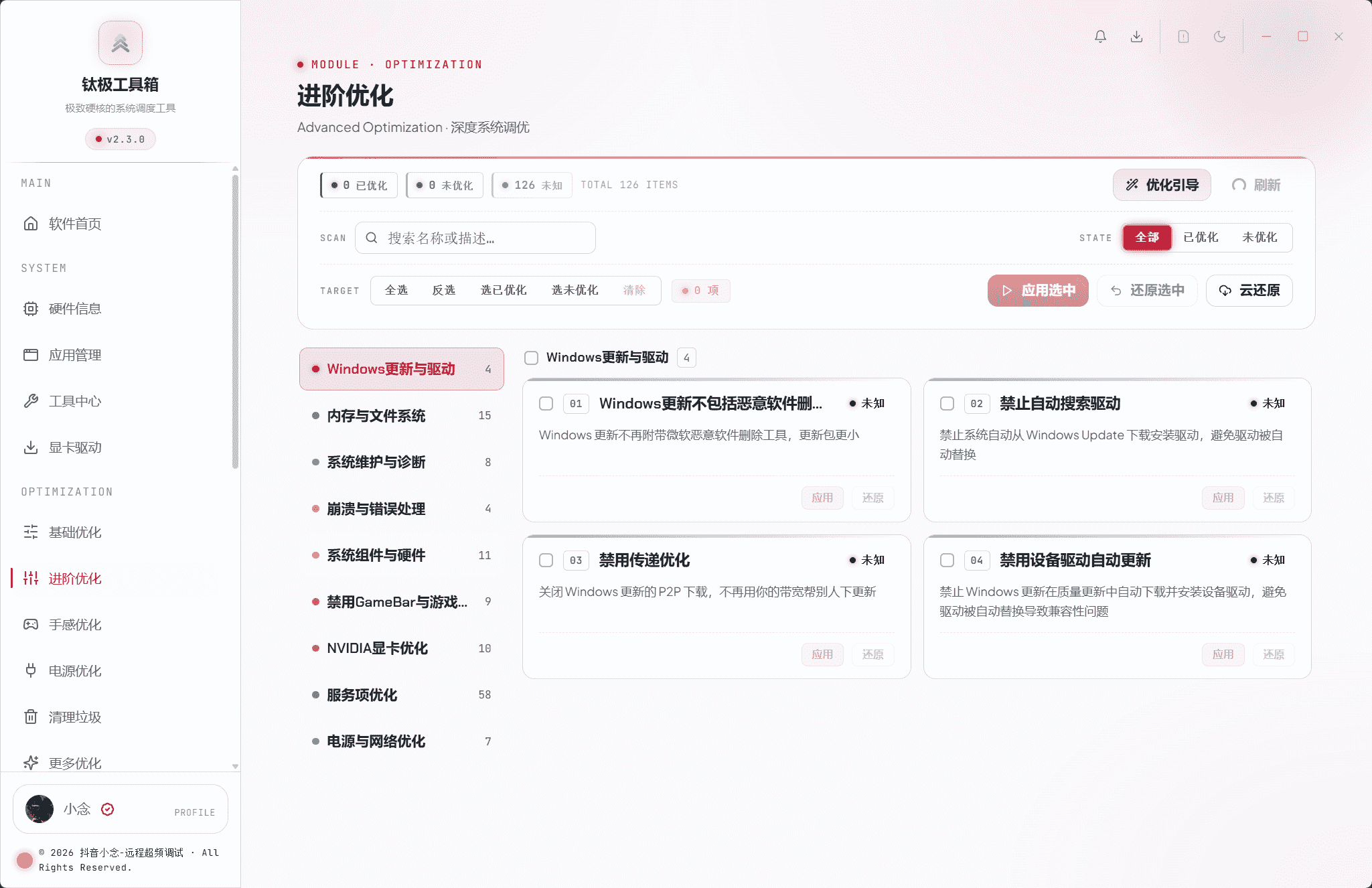Image resolution: width=1372 pixels, height=888 pixels.
Task: Open 基础优化 sliders icon
Action: [31, 532]
